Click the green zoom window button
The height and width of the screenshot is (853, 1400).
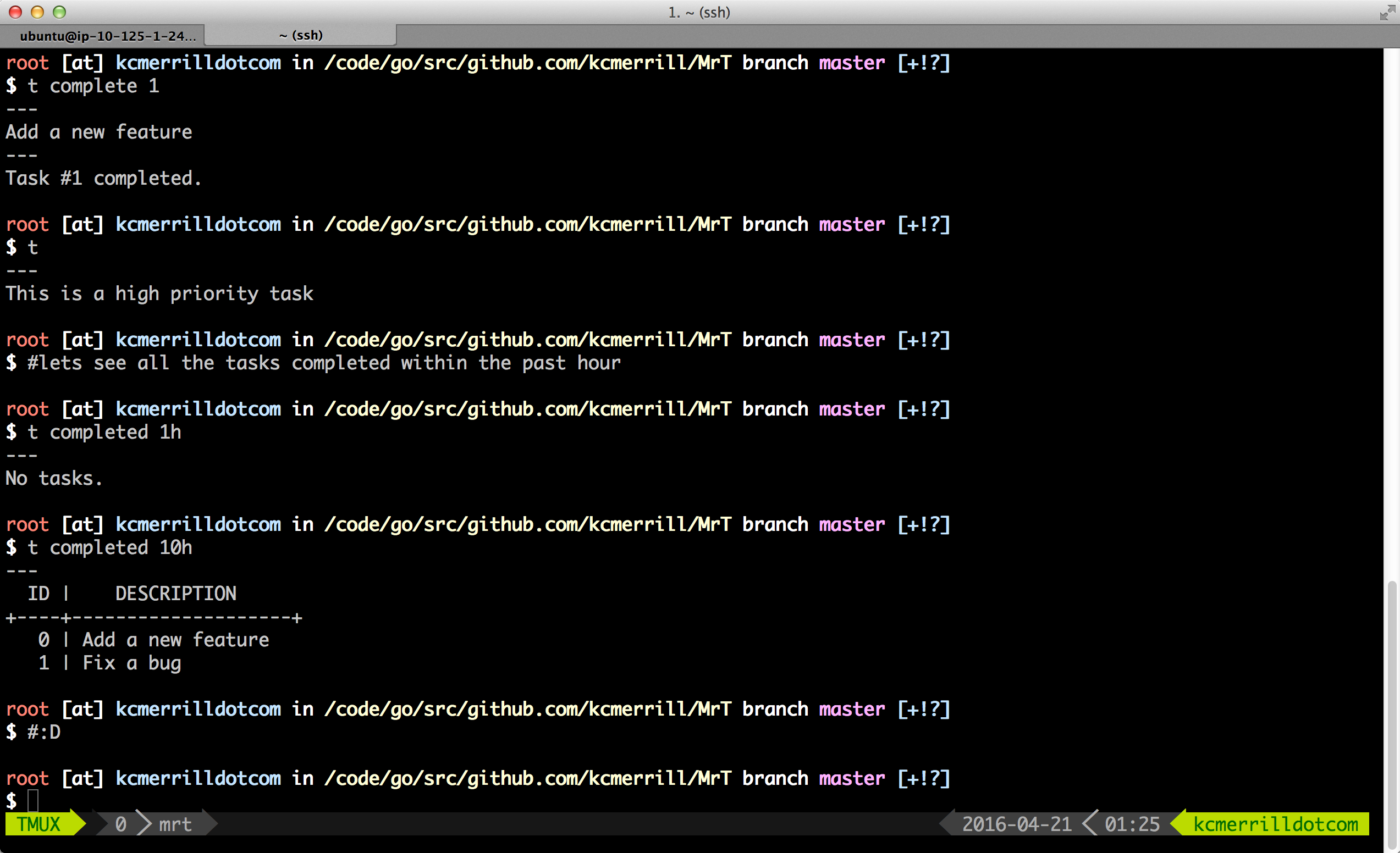(x=59, y=12)
